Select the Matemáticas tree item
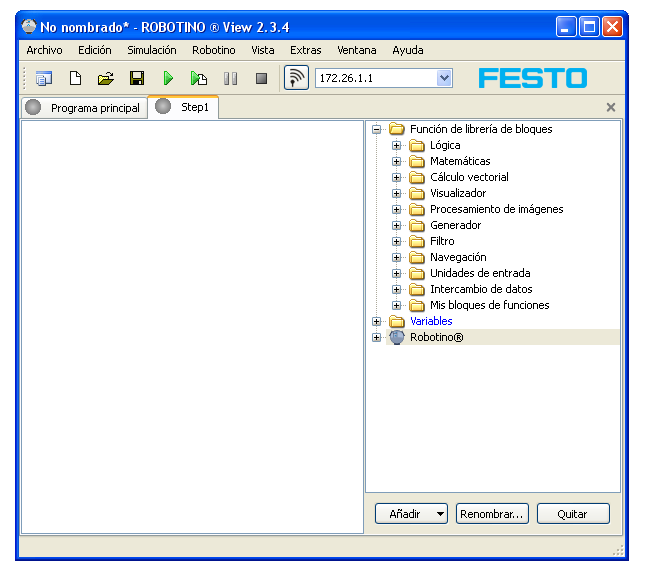Screen dimensions: 655x574 point(460,161)
